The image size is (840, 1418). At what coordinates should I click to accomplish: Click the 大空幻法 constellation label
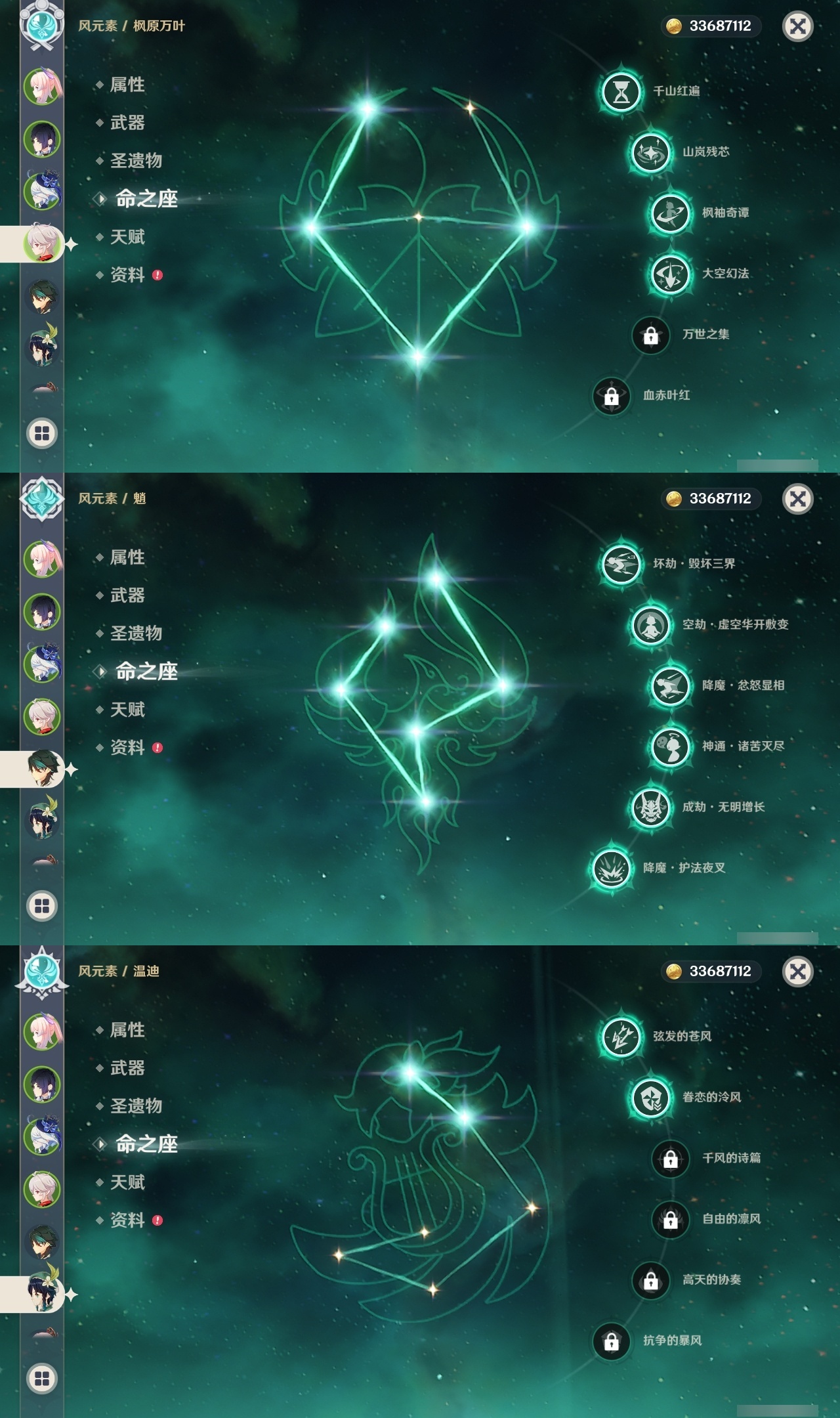725,274
